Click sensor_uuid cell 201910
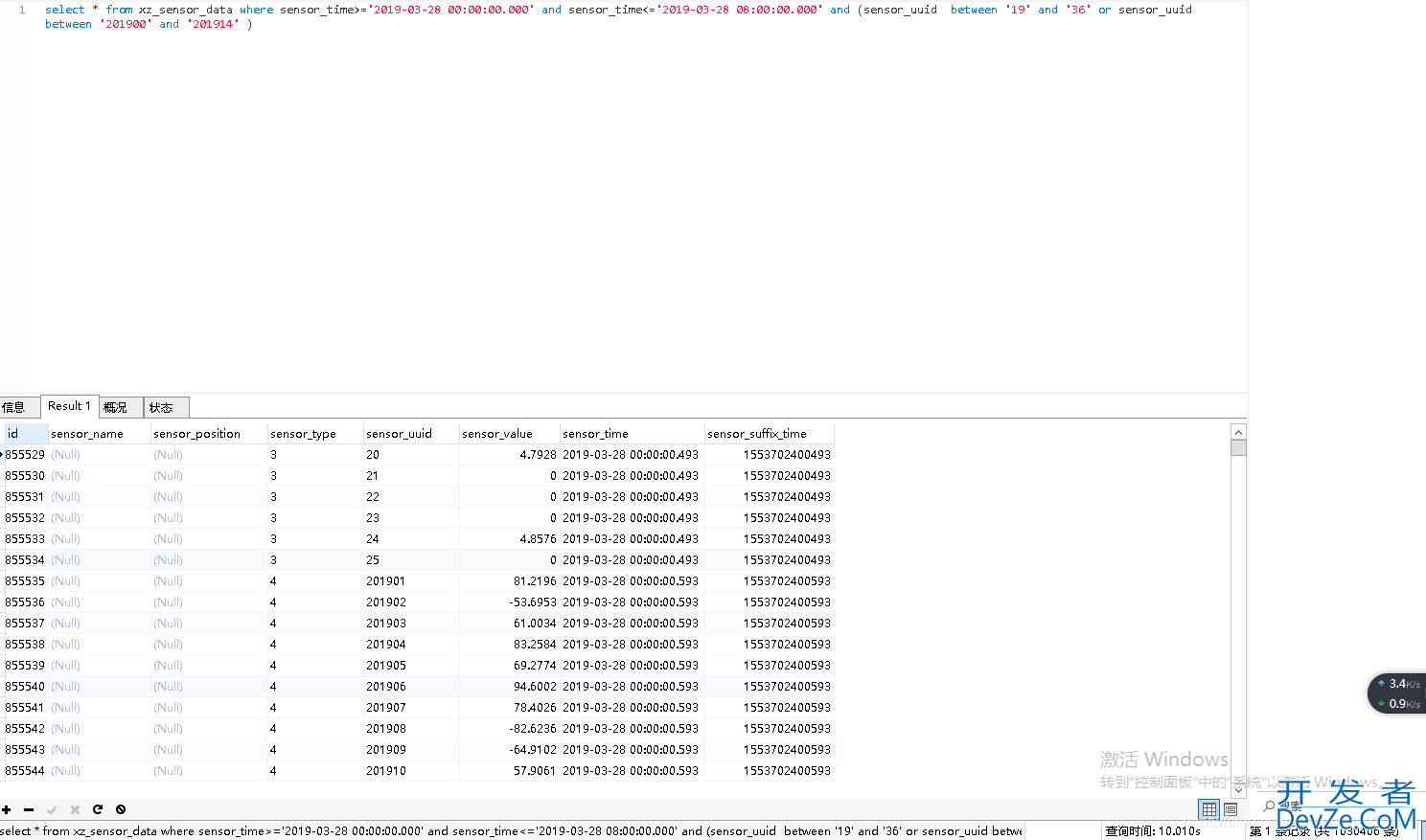Screen dimensions: 1426x840 pyautogui.click(x=411, y=770)
